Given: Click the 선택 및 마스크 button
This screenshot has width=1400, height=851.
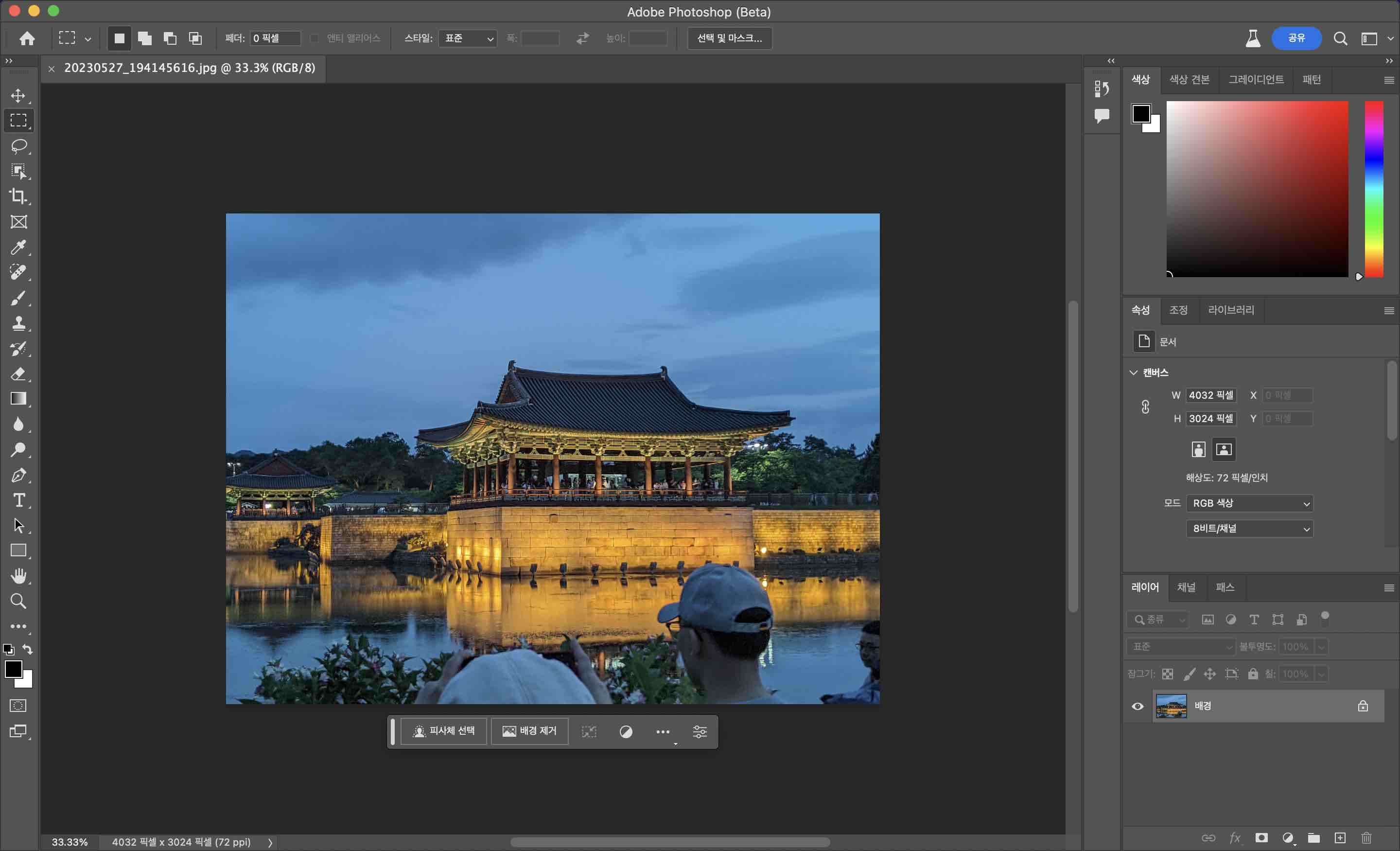Looking at the screenshot, I should (x=730, y=38).
